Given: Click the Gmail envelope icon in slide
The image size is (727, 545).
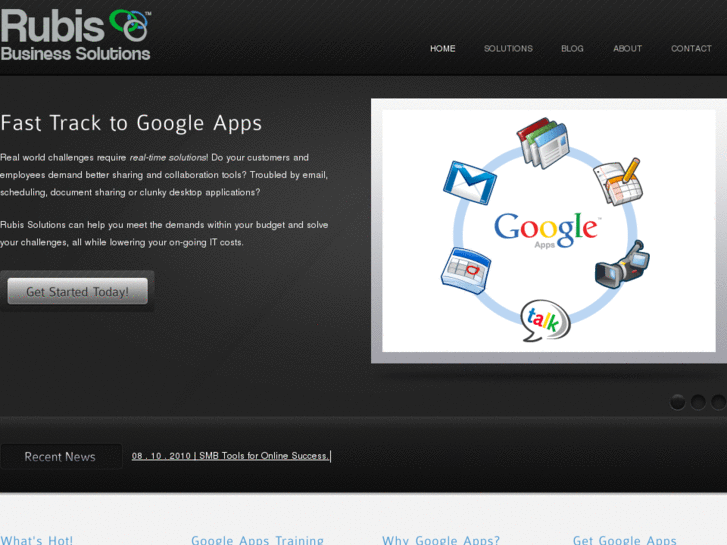Looking at the screenshot, I should [x=469, y=182].
